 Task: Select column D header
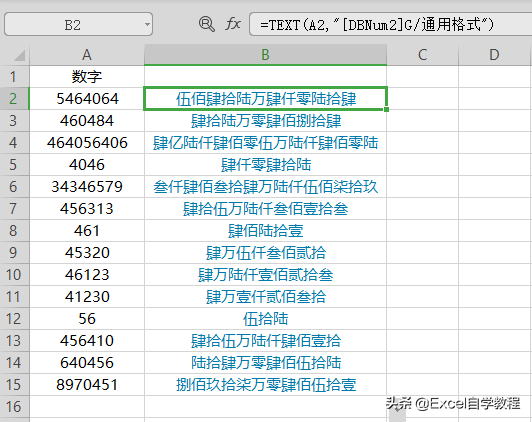(x=494, y=55)
